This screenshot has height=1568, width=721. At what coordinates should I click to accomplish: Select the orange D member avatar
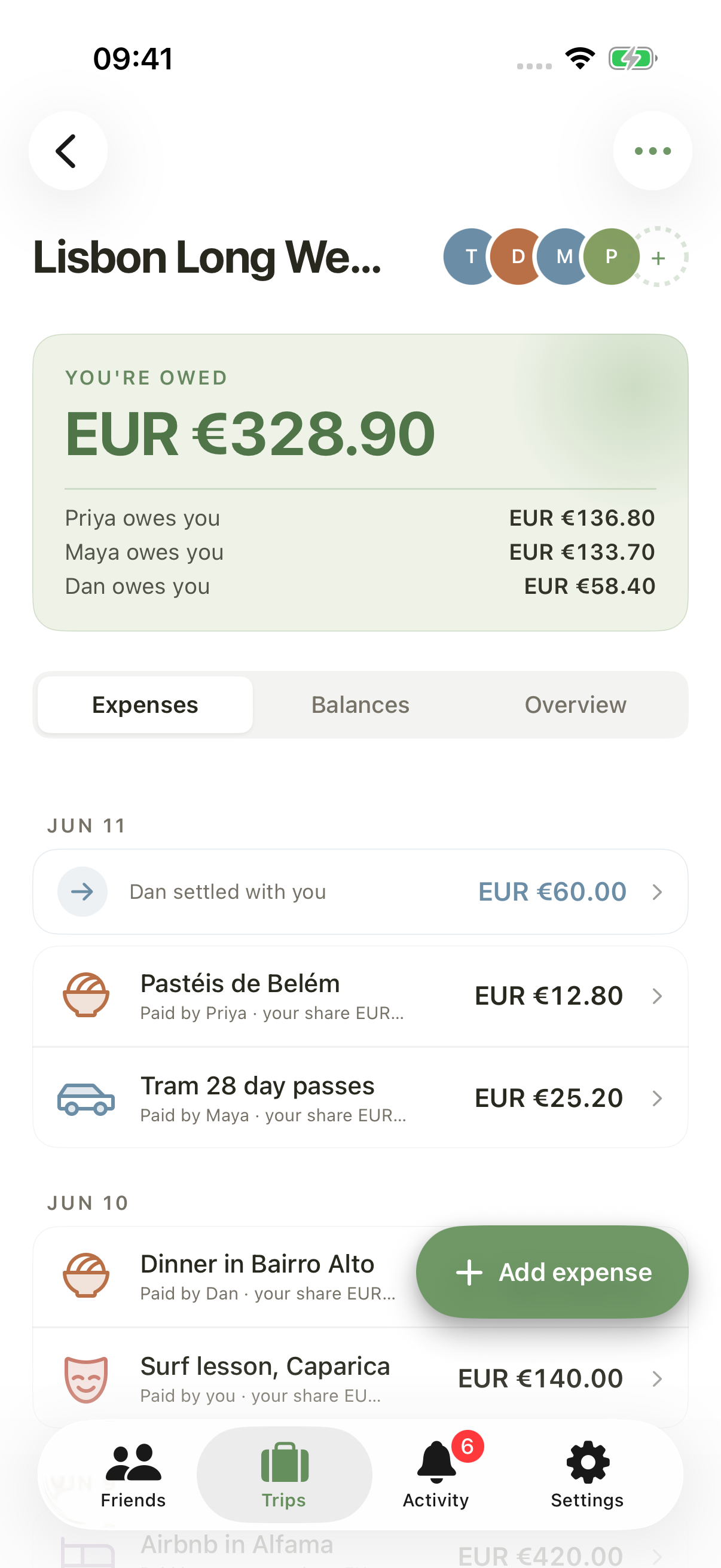pos(517,257)
